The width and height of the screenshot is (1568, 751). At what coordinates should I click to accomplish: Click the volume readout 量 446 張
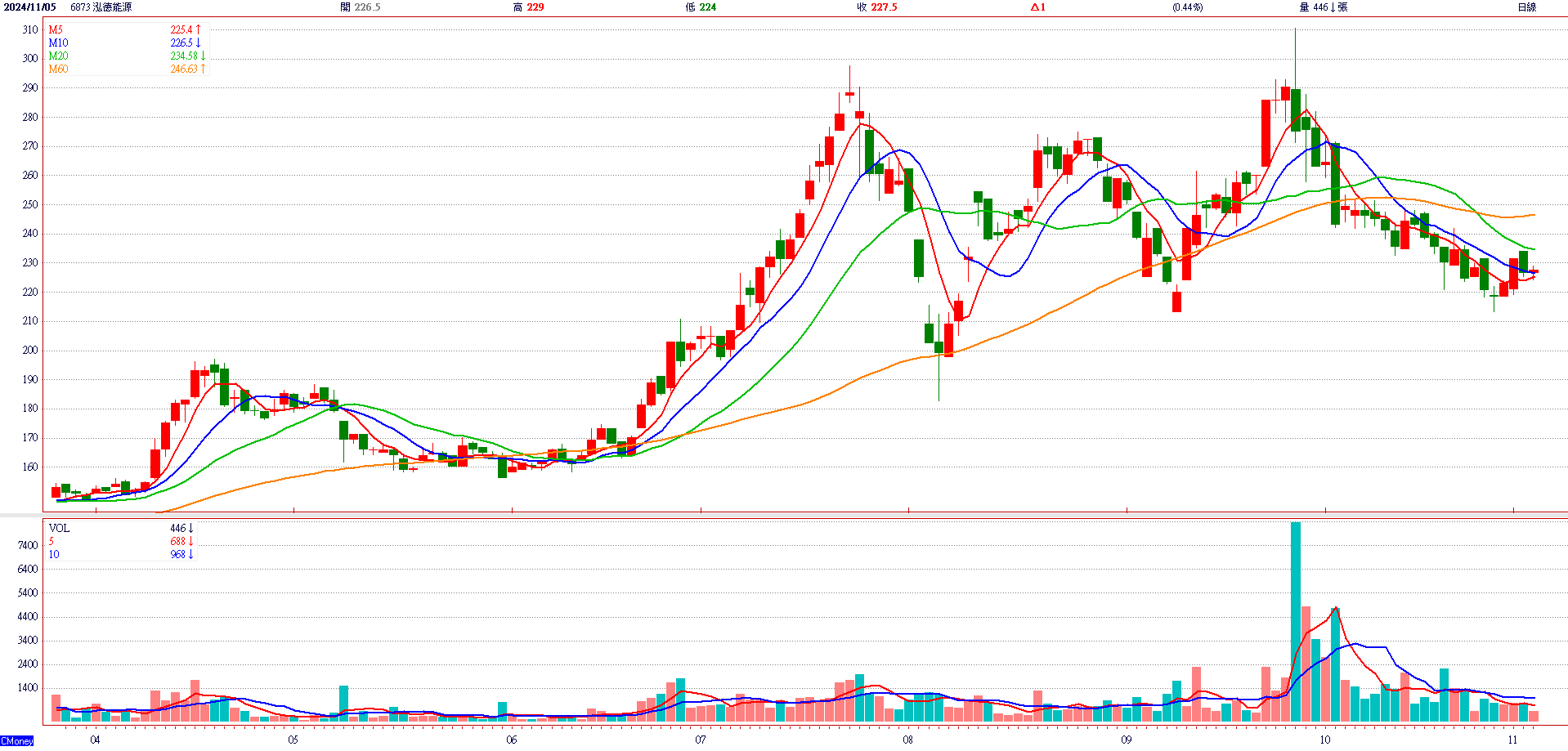click(1323, 7)
